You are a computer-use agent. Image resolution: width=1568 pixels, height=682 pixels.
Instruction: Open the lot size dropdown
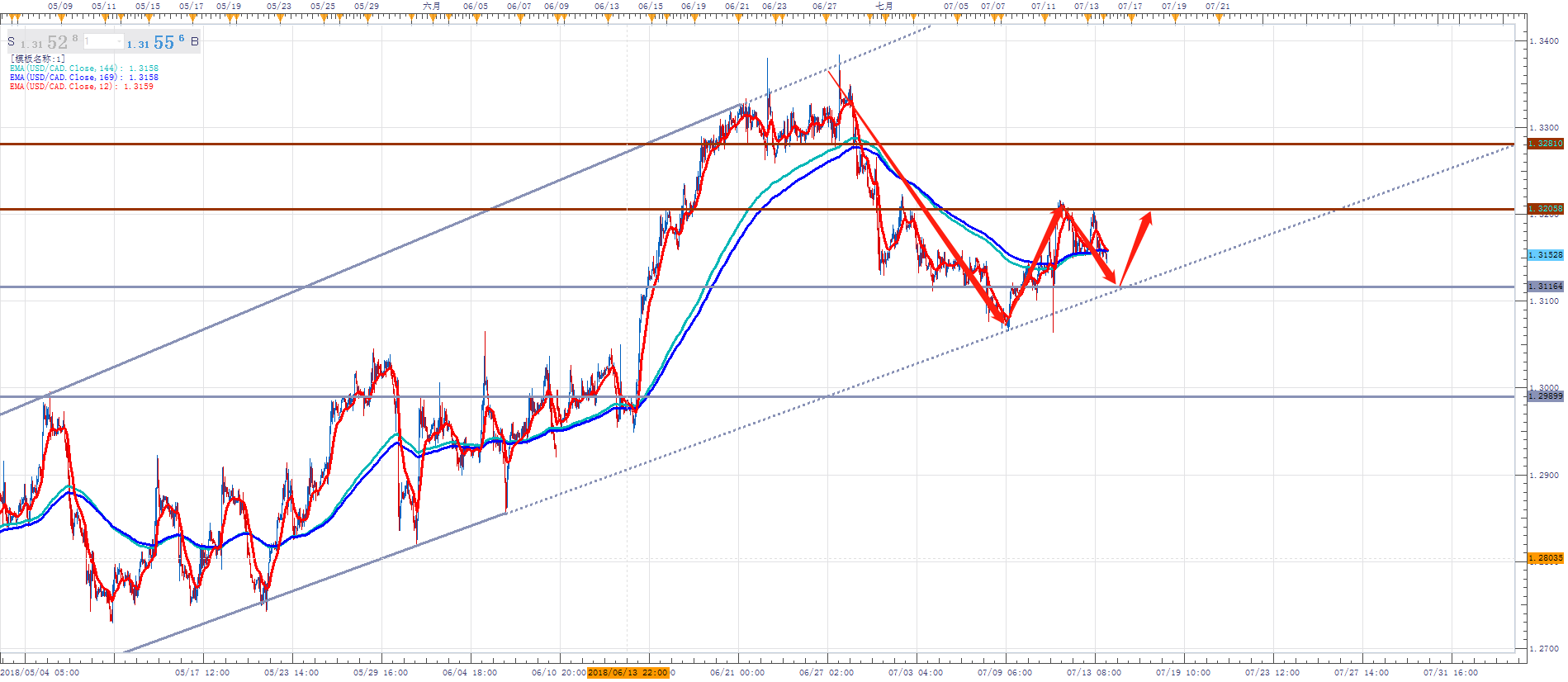103,41
